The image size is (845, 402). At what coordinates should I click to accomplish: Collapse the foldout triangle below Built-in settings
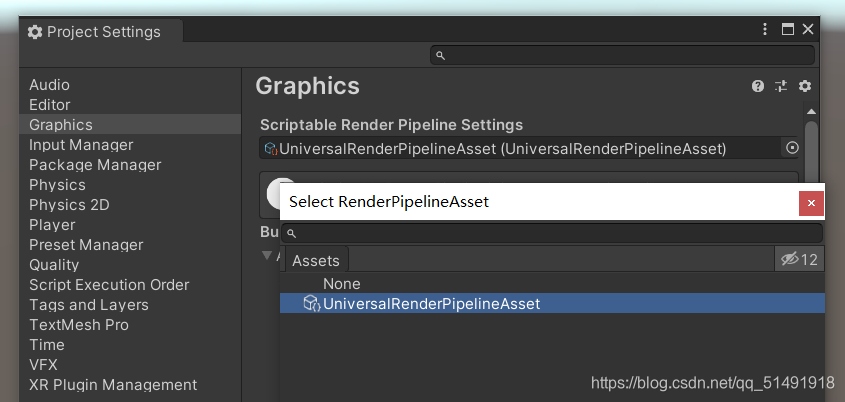[266, 255]
